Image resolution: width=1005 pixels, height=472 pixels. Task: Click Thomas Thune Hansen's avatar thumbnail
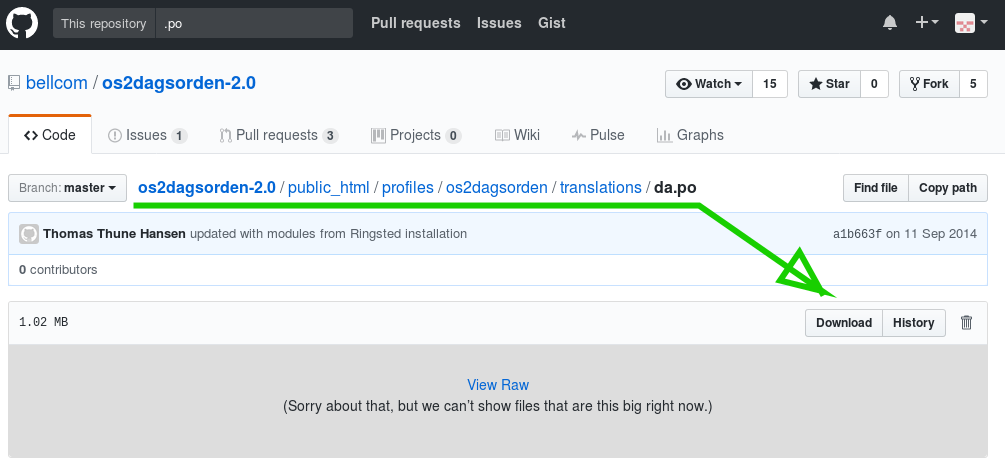click(x=29, y=234)
